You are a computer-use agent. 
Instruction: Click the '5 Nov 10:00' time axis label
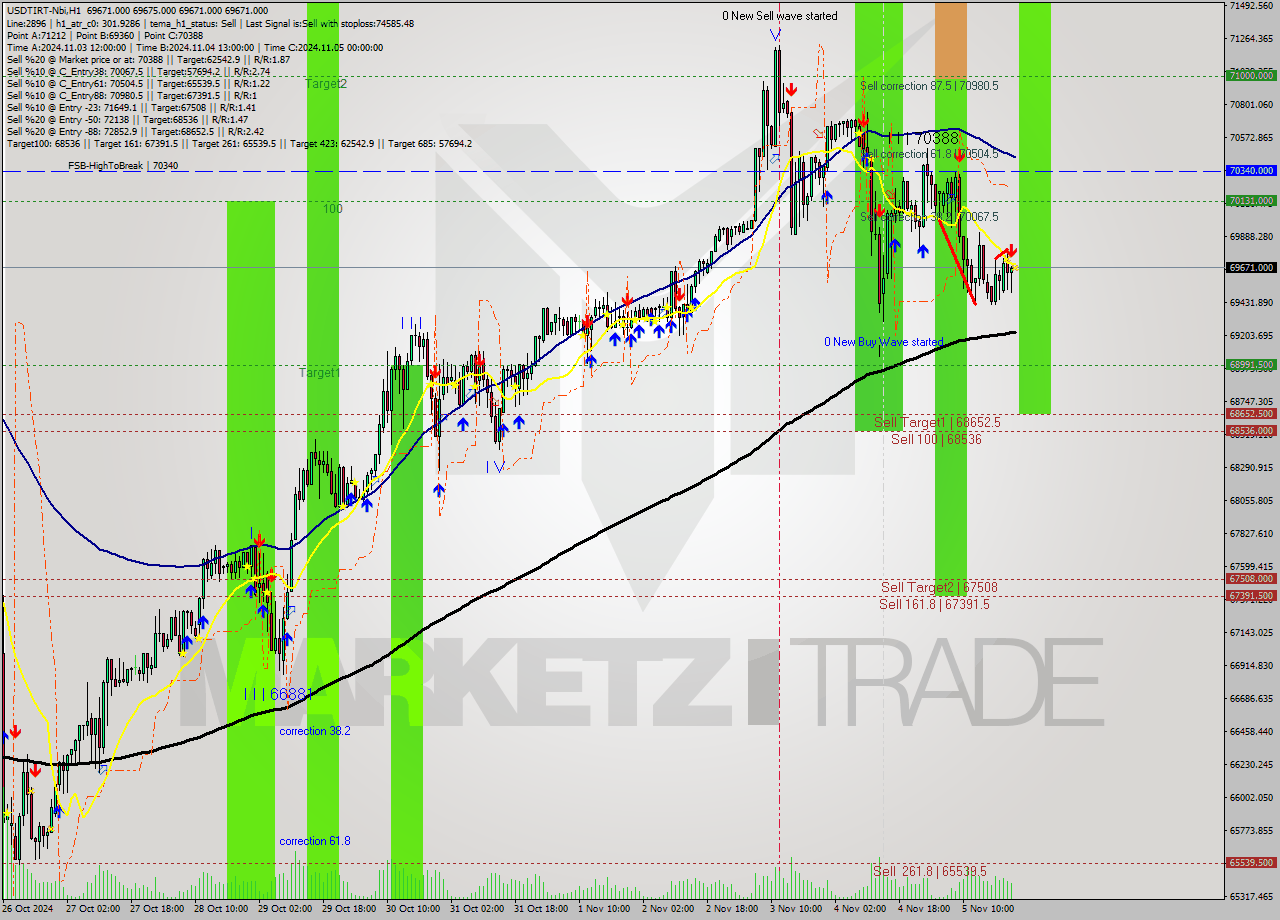coord(988,909)
